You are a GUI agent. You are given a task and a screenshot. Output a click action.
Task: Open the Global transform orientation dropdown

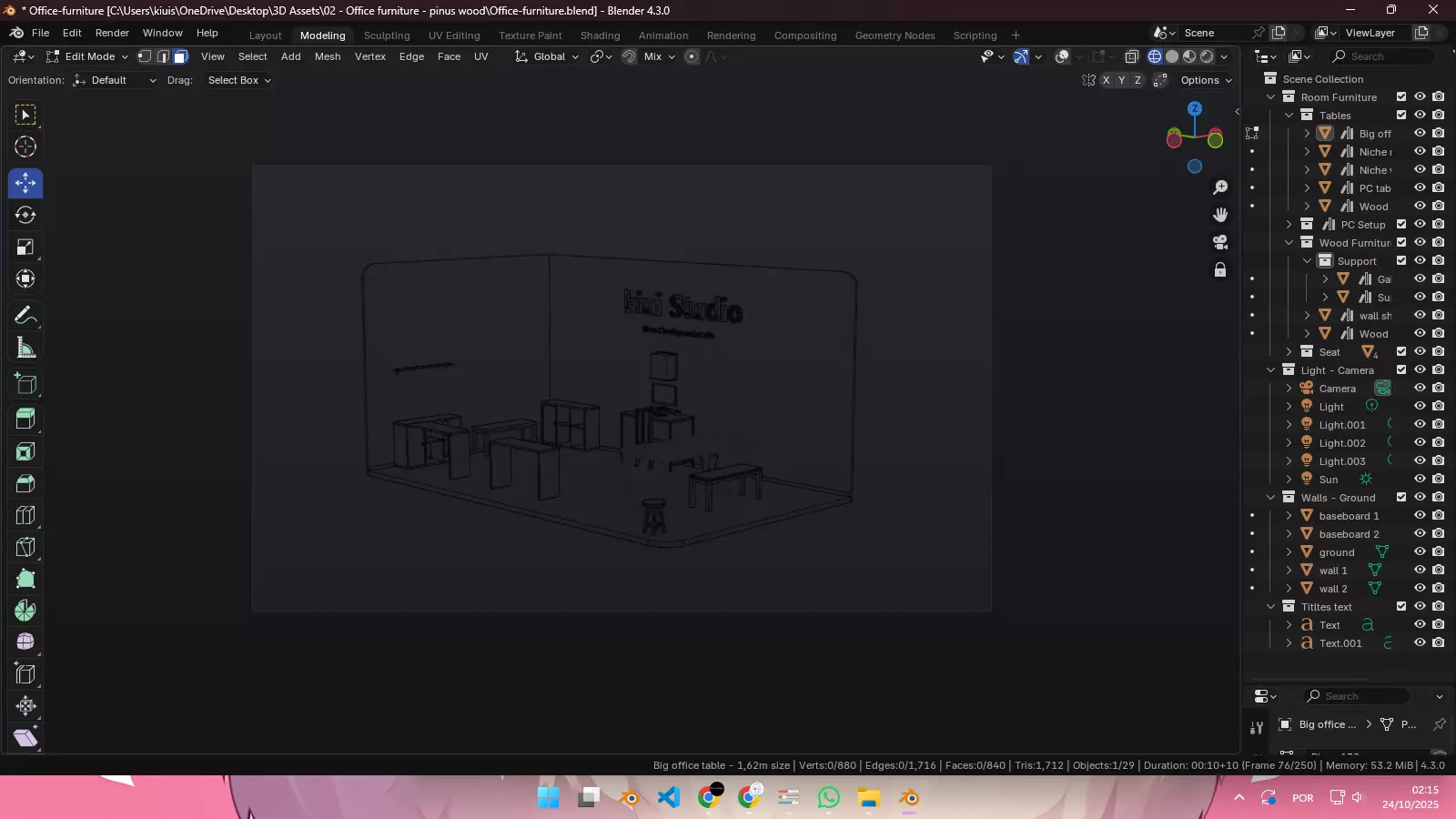(547, 56)
